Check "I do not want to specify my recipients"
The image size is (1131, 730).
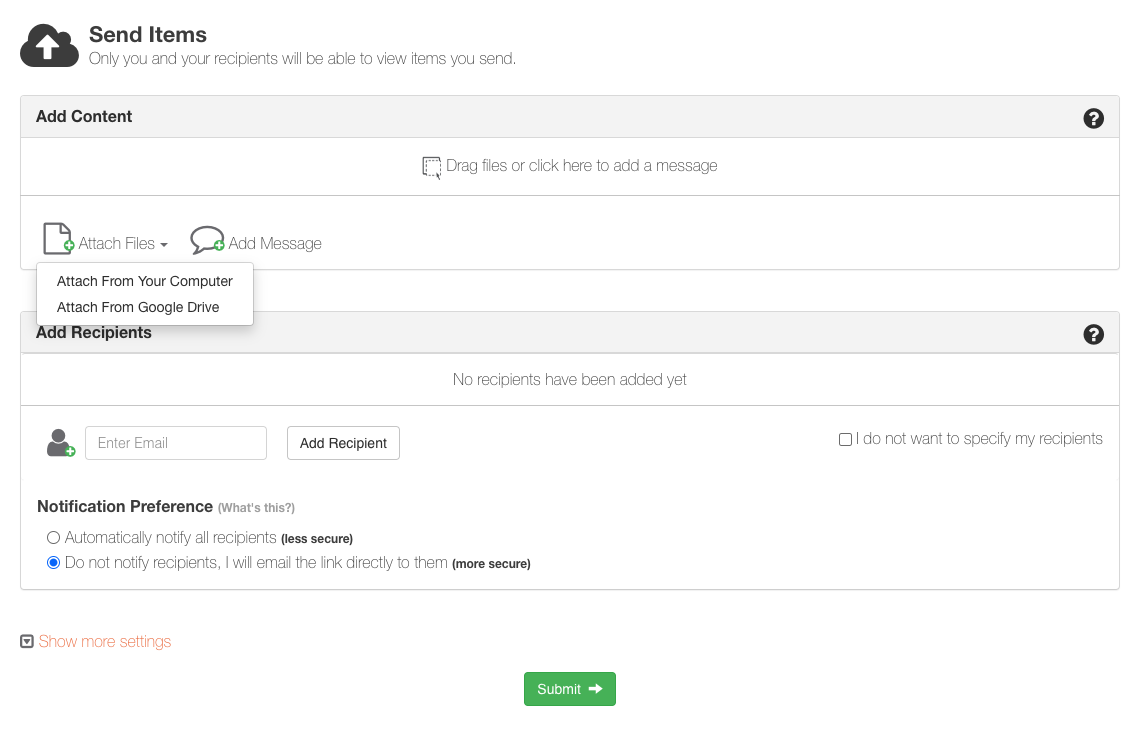point(846,439)
